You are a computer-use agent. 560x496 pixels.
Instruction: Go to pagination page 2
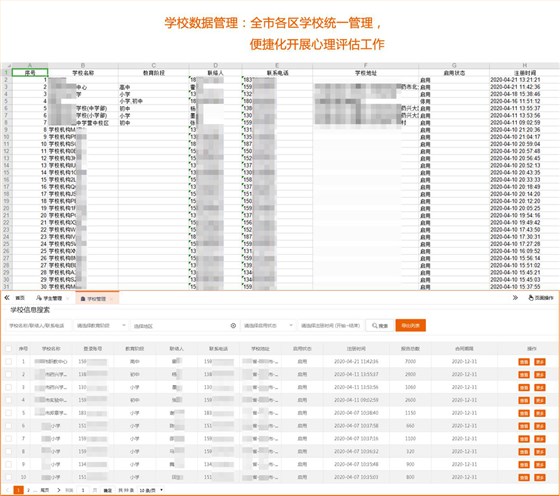tap(29, 490)
